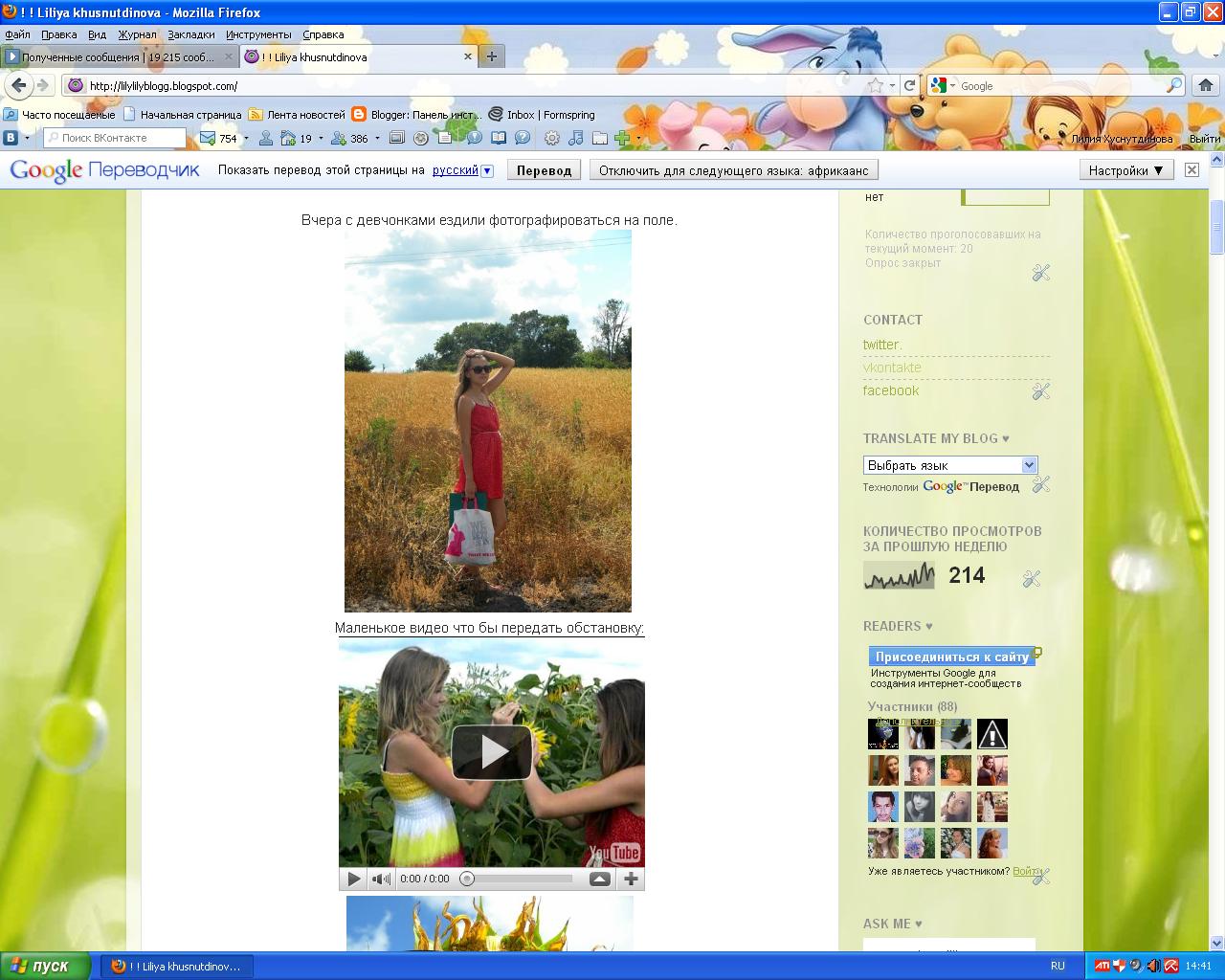Expand the Выбрать язык language combo box

tap(950, 465)
